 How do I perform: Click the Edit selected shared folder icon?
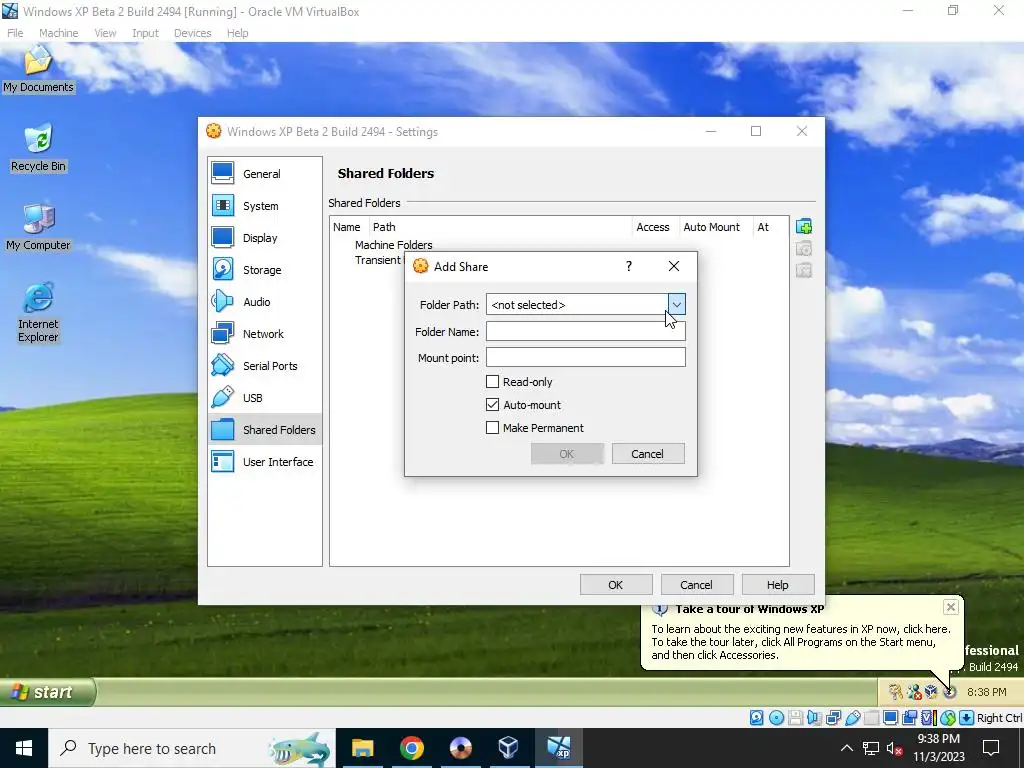pos(804,248)
